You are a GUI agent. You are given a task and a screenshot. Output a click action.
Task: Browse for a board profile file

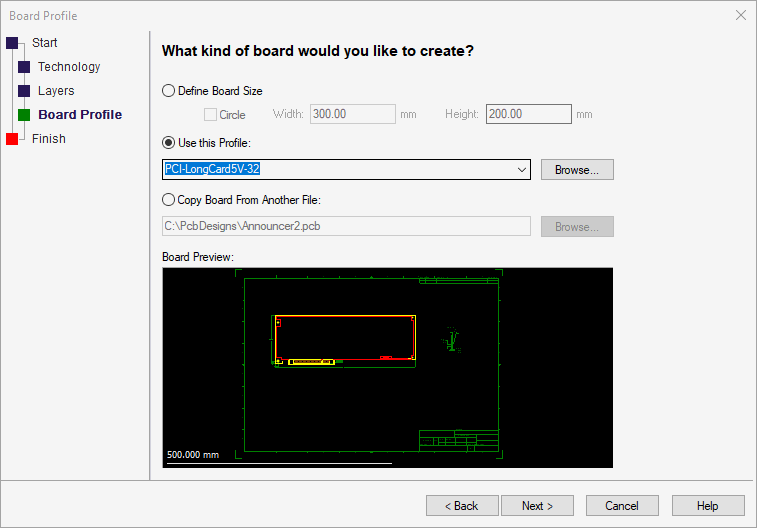pos(577,170)
